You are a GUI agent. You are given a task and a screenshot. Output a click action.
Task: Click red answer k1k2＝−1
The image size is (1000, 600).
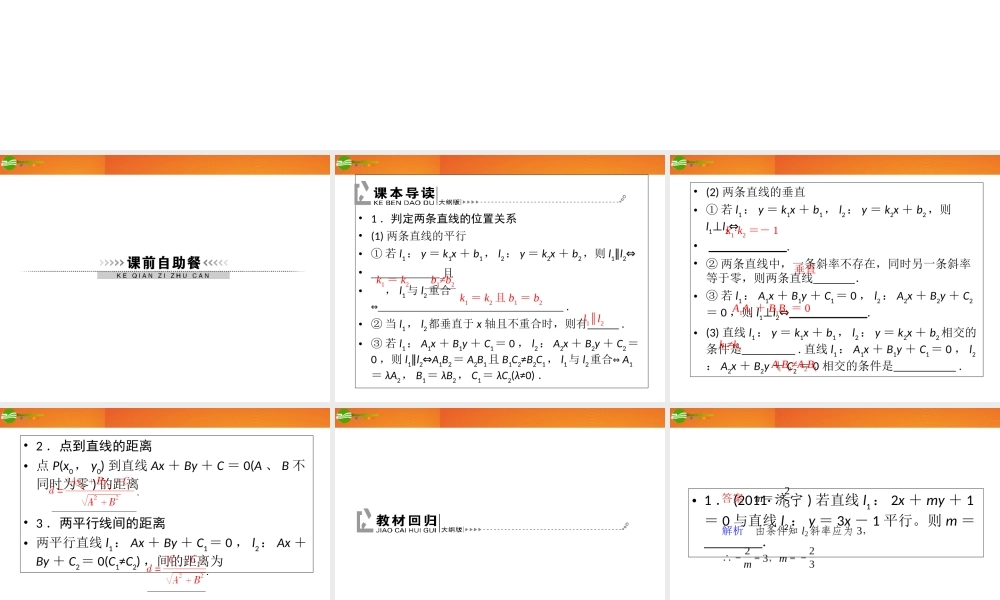pos(751,231)
